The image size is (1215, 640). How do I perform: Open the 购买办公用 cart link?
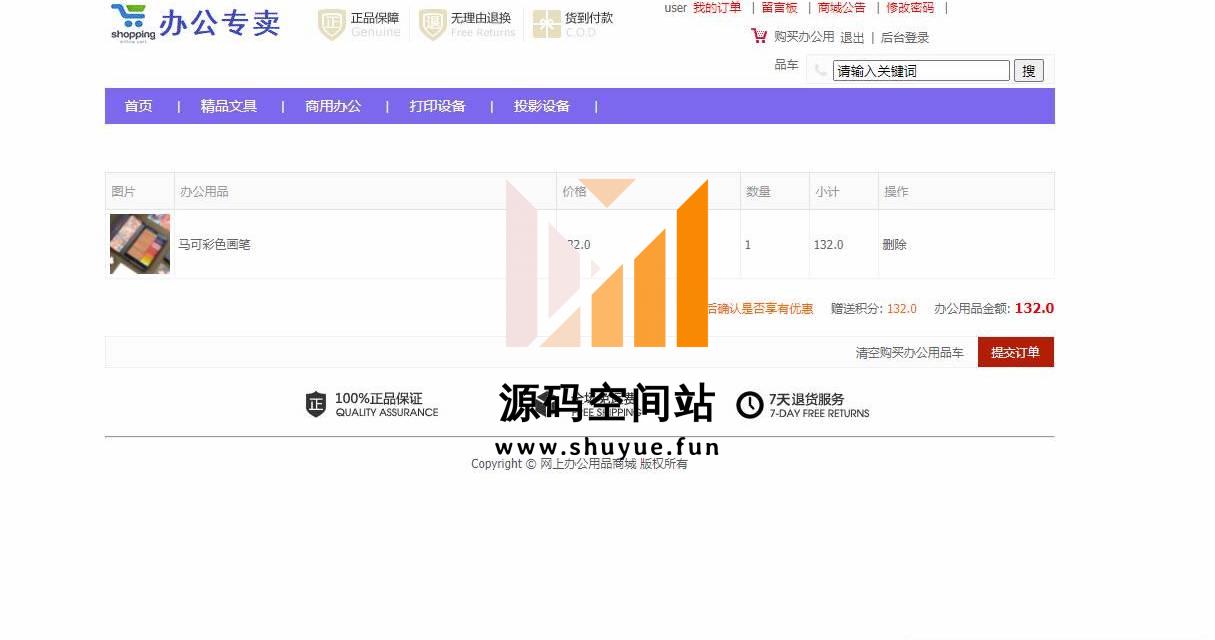pyautogui.click(x=804, y=37)
